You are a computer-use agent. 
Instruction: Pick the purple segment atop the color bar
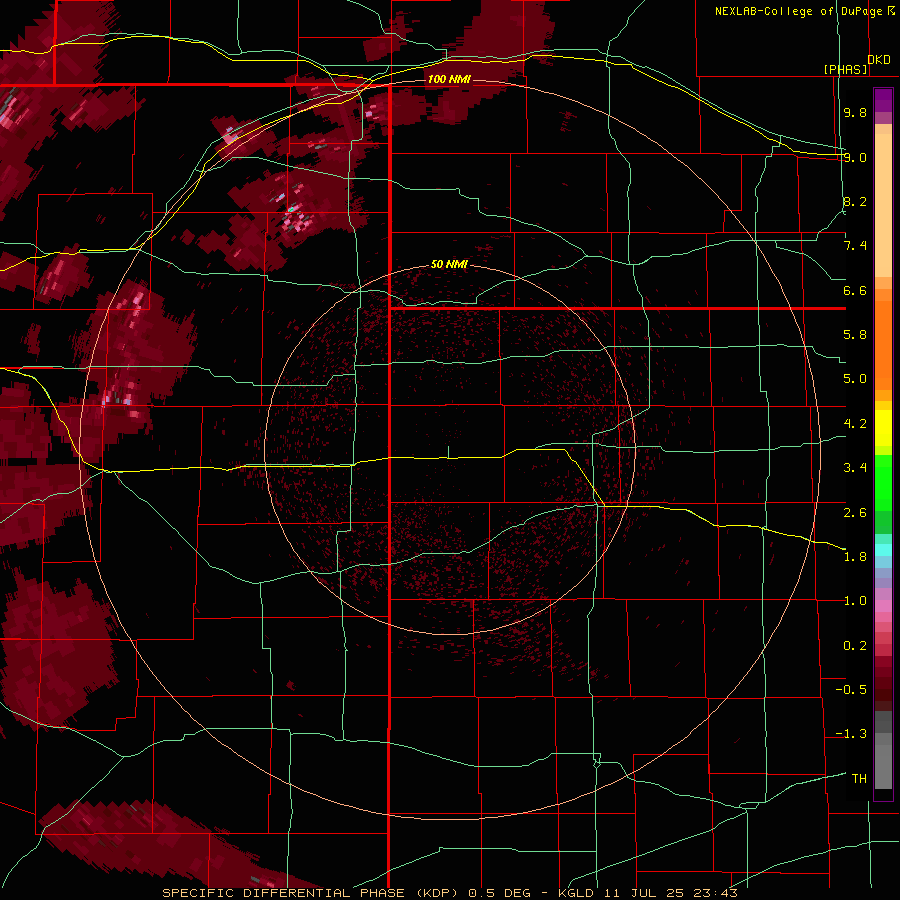tap(883, 100)
